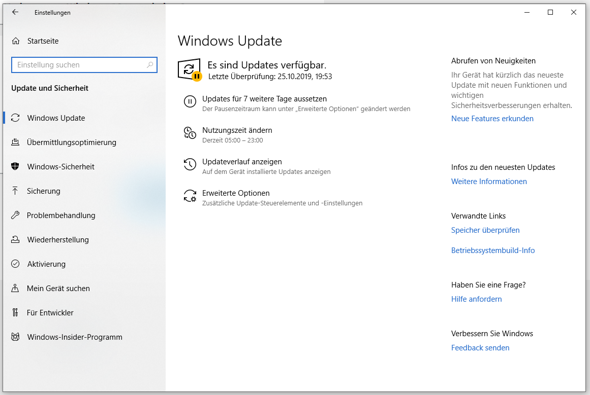Click the Update und Sicherheit heading
This screenshot has width=590, height=395.
50,88
